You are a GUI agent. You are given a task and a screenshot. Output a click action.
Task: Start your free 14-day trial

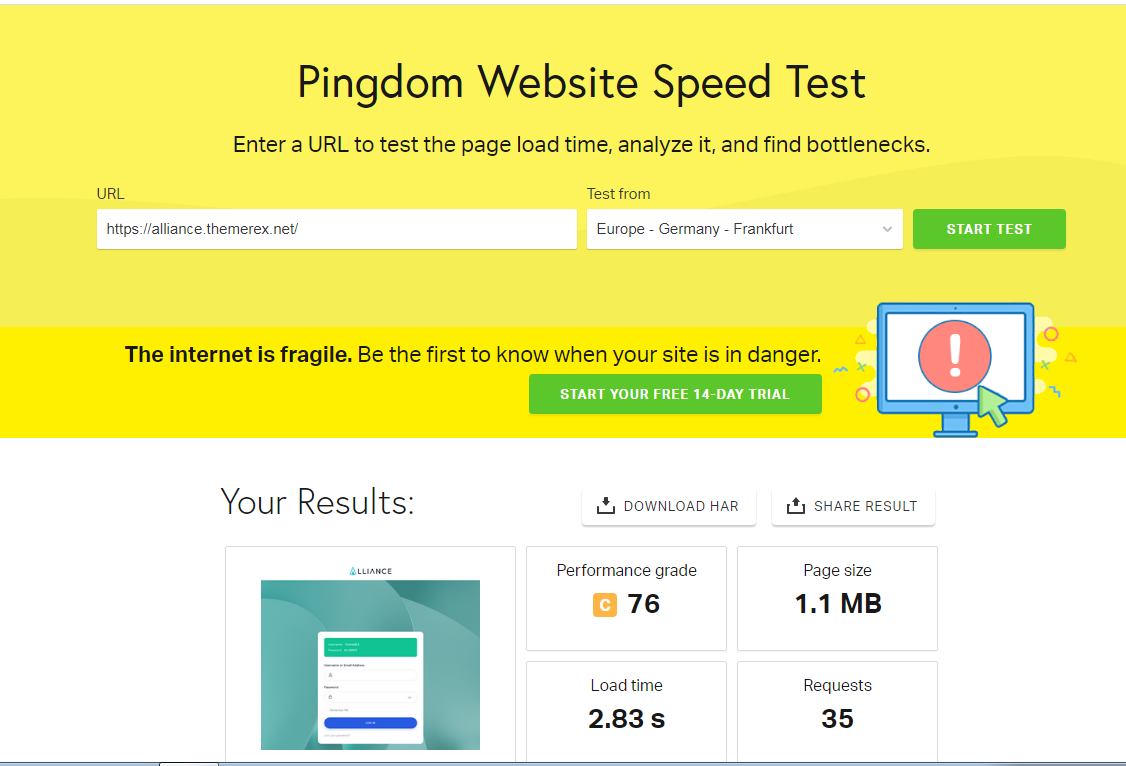point(675,394)
